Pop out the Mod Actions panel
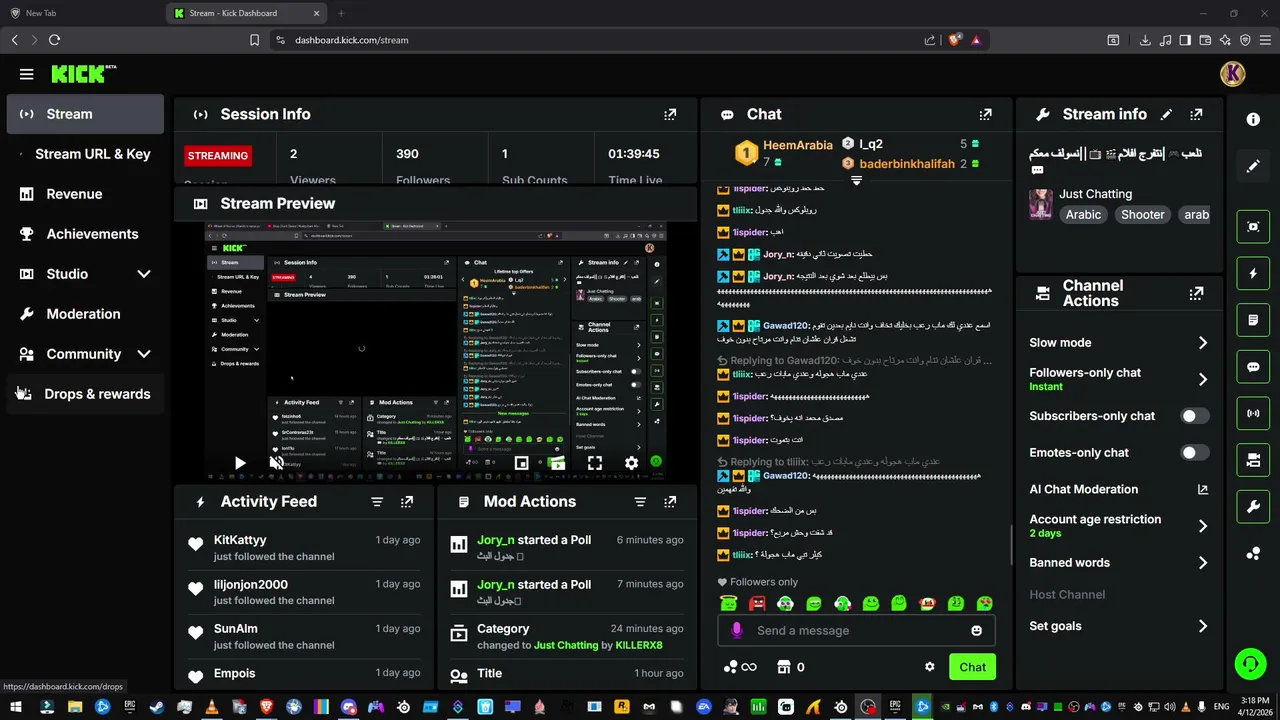Screen dimensions: 1280x720 [670, 502]
